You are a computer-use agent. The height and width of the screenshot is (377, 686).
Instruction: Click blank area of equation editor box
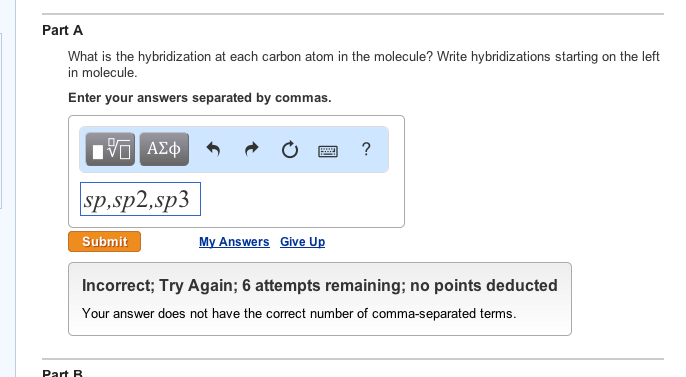[x=302, y=199]
